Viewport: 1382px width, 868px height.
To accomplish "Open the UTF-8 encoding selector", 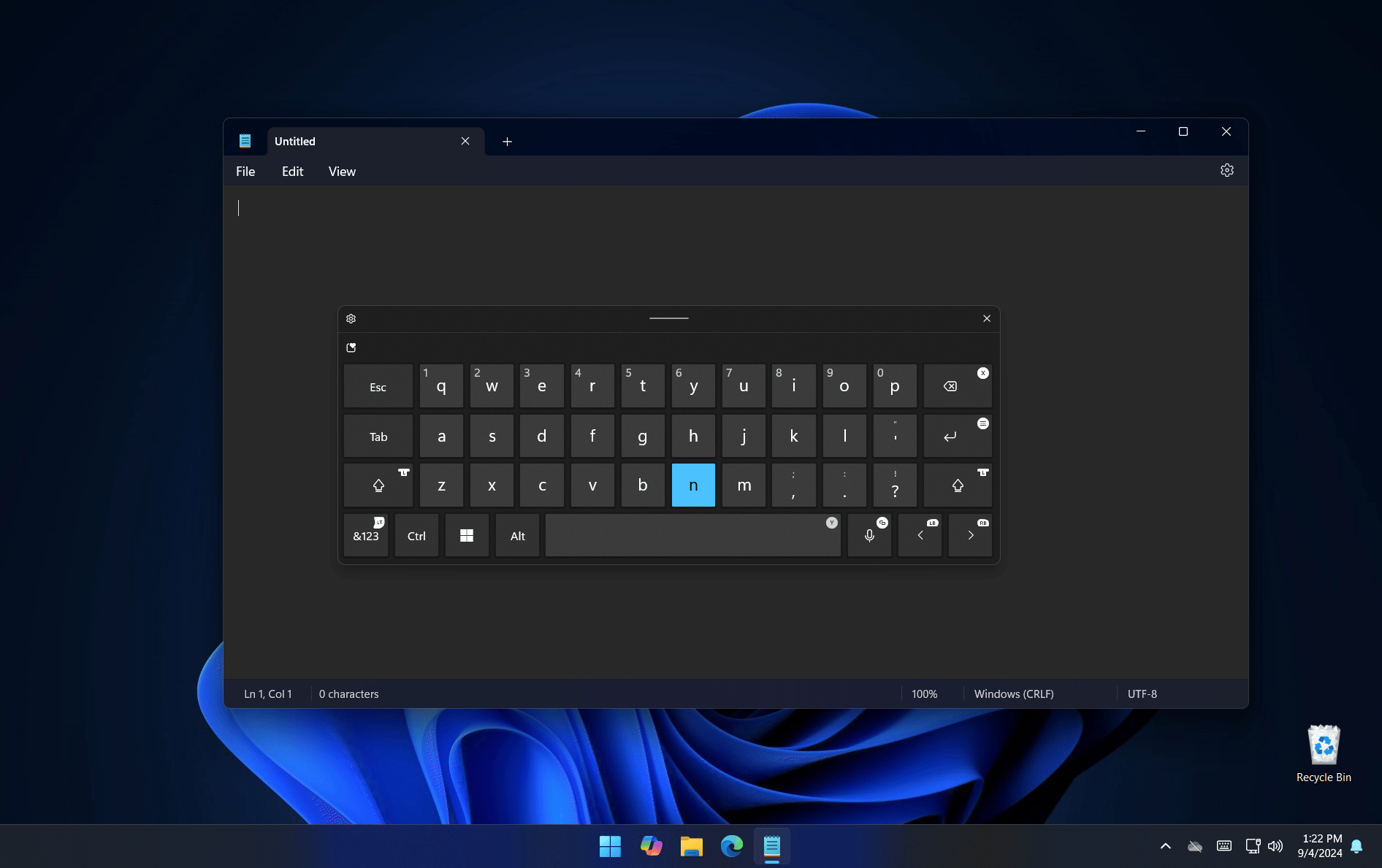I will 1142,694.
